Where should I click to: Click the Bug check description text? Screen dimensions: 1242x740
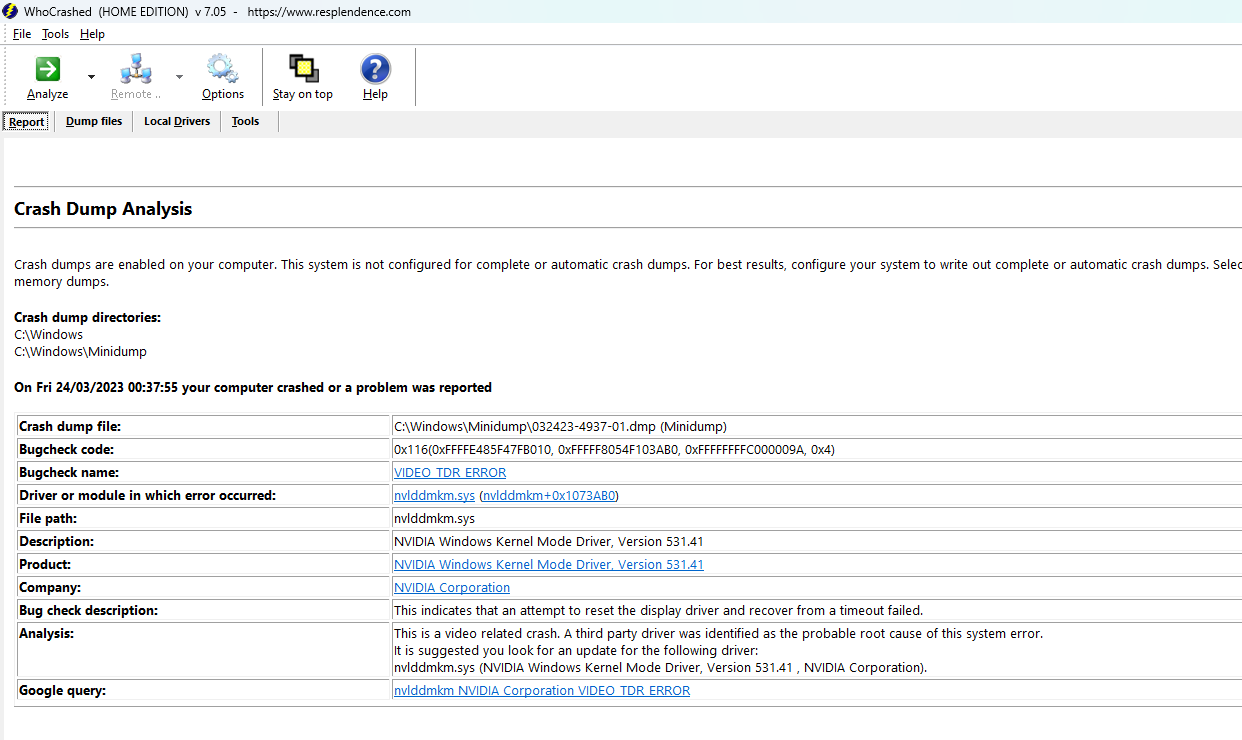(658, 611)
